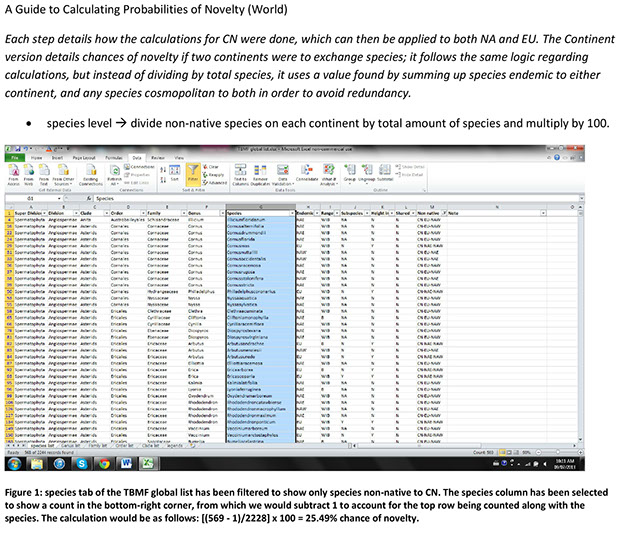Select the Page Layout view status button
Image resolution: width=624 pixels, height=533 pixels.
pyautogui.click(x=509, y=453)
